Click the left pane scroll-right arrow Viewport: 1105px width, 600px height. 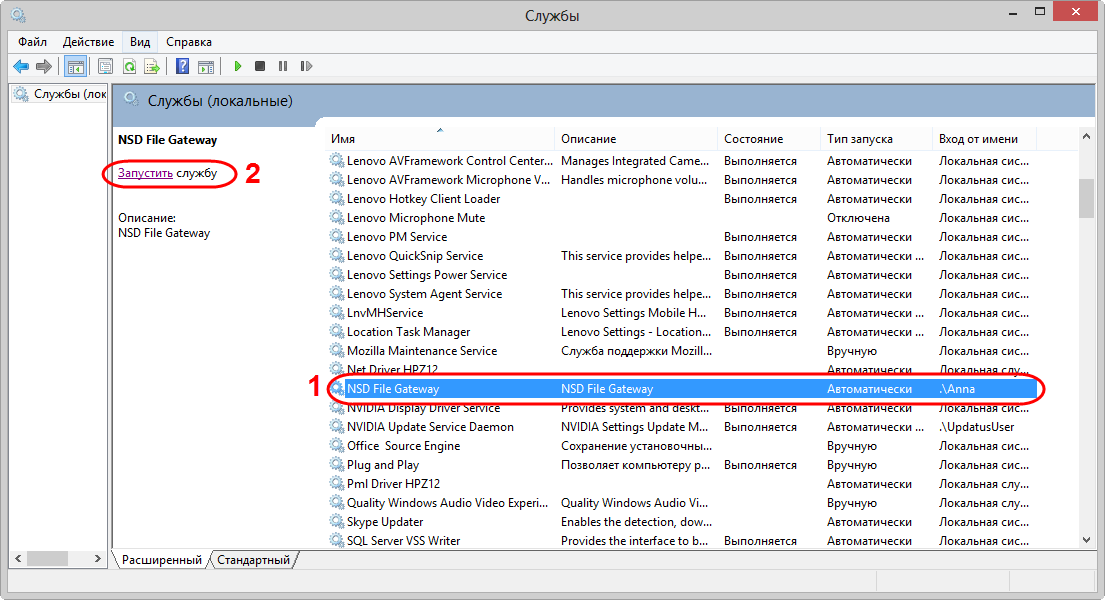(x=97, y=558)
